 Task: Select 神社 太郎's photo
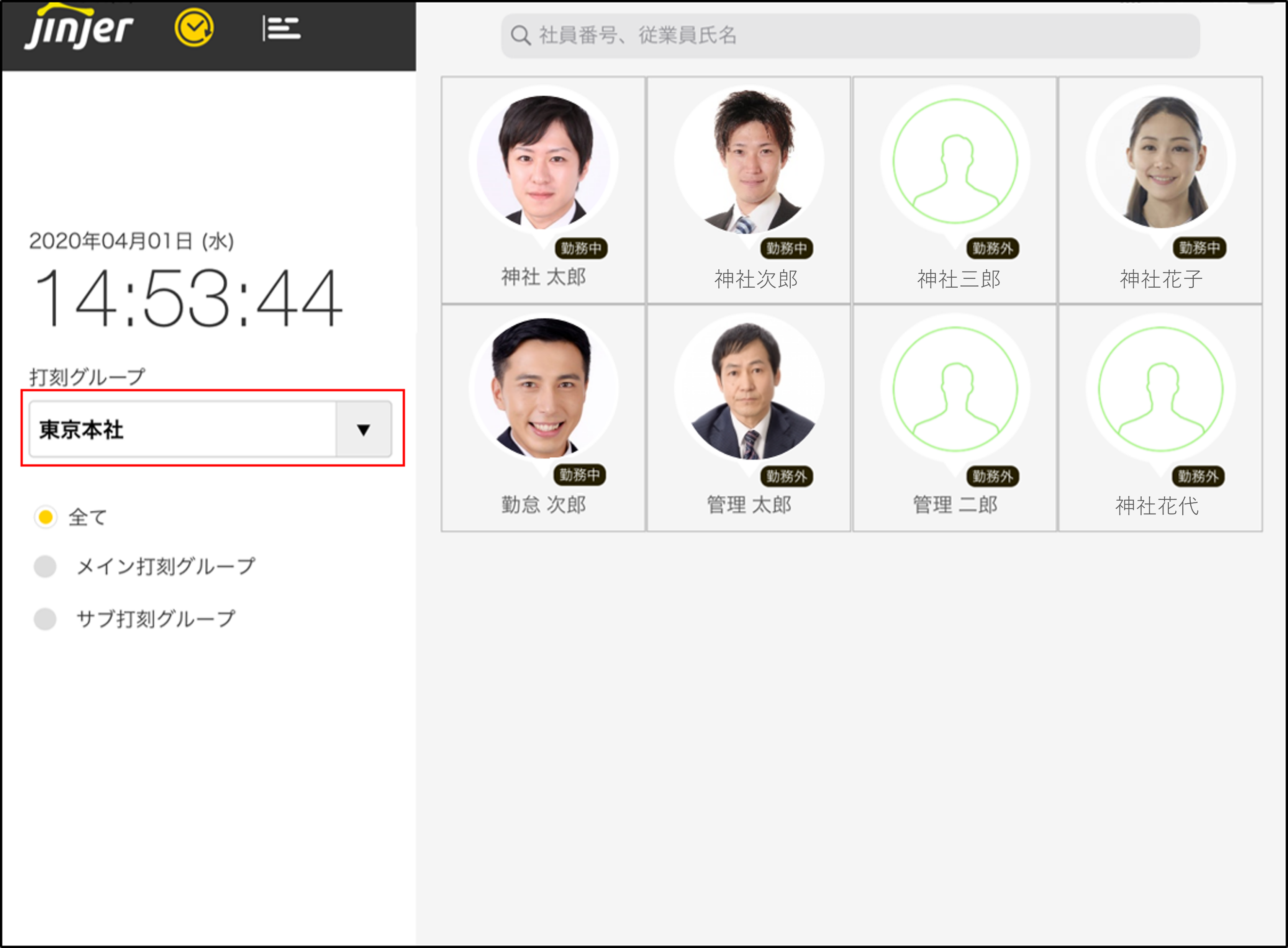coord(544,161)
